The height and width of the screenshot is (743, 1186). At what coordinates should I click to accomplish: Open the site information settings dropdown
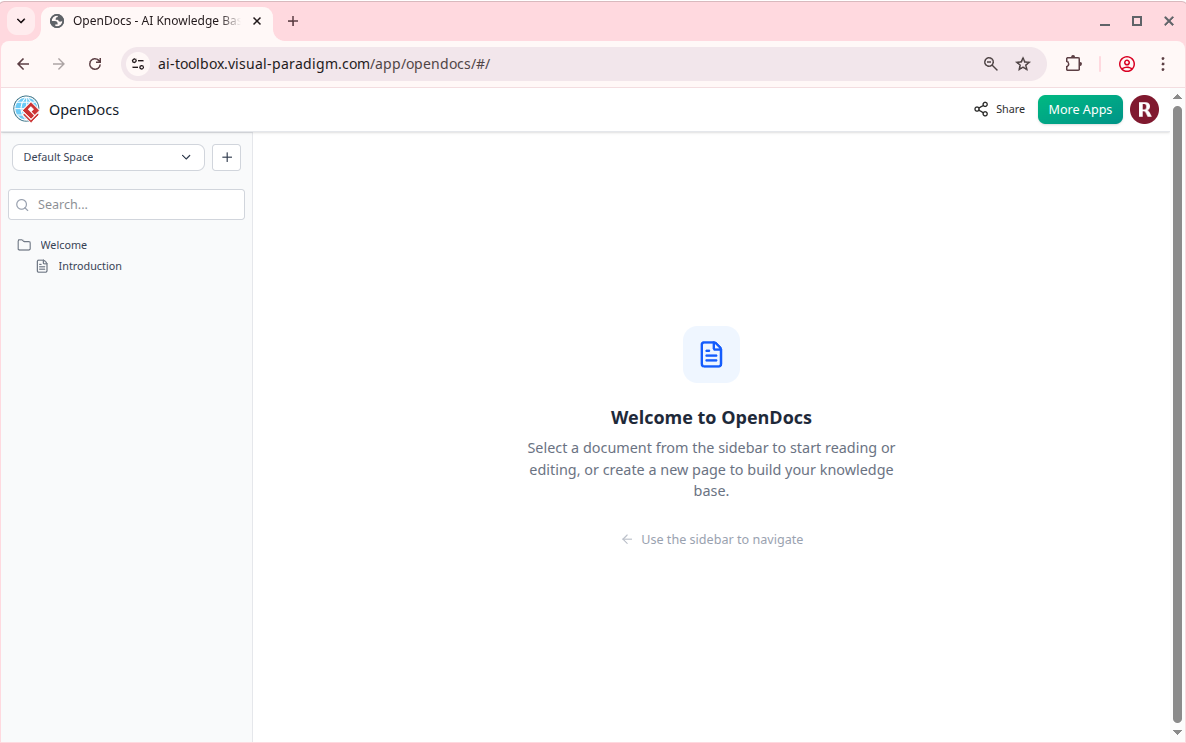click(x=136, y=63)
